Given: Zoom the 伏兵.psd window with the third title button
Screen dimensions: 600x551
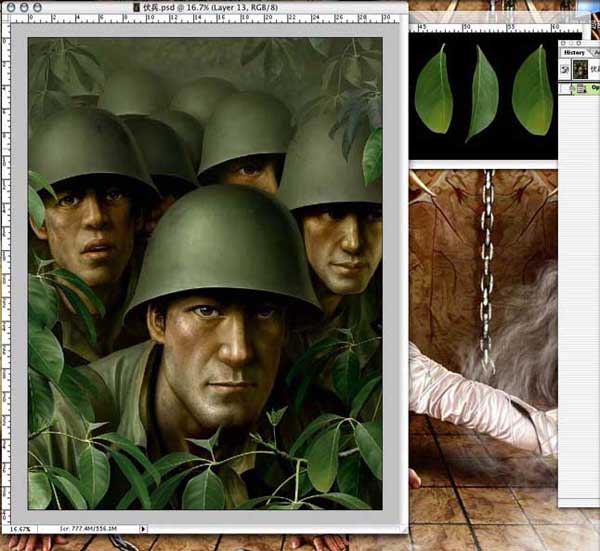Looking at the screenshot, I should pos(37,7).
